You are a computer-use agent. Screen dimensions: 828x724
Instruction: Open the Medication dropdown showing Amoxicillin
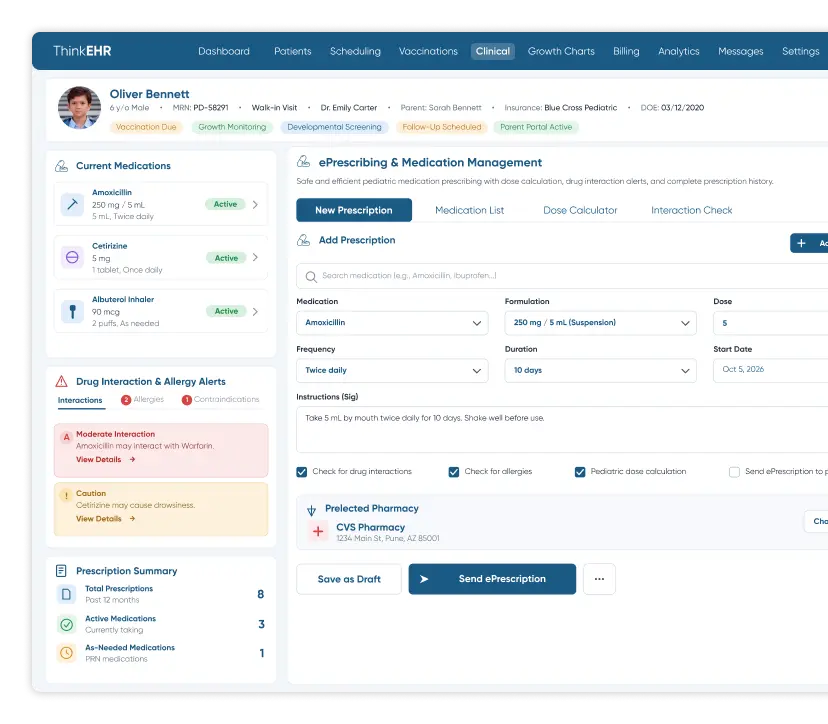coord(392,323)
